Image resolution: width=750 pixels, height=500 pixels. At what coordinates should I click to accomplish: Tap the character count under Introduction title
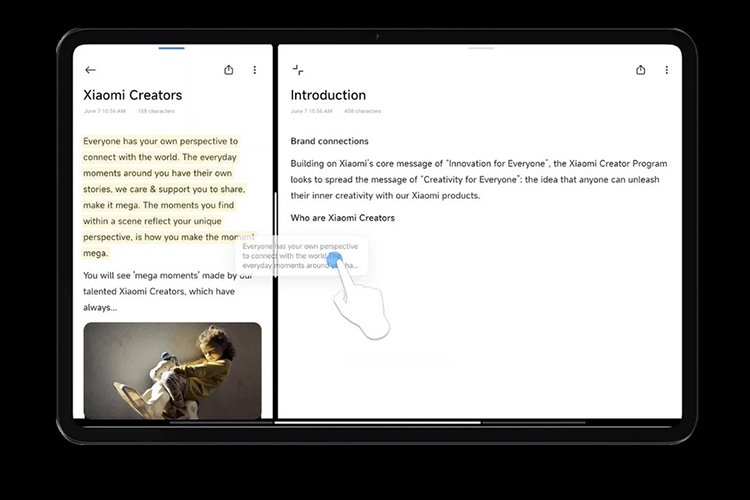[363, 111]
